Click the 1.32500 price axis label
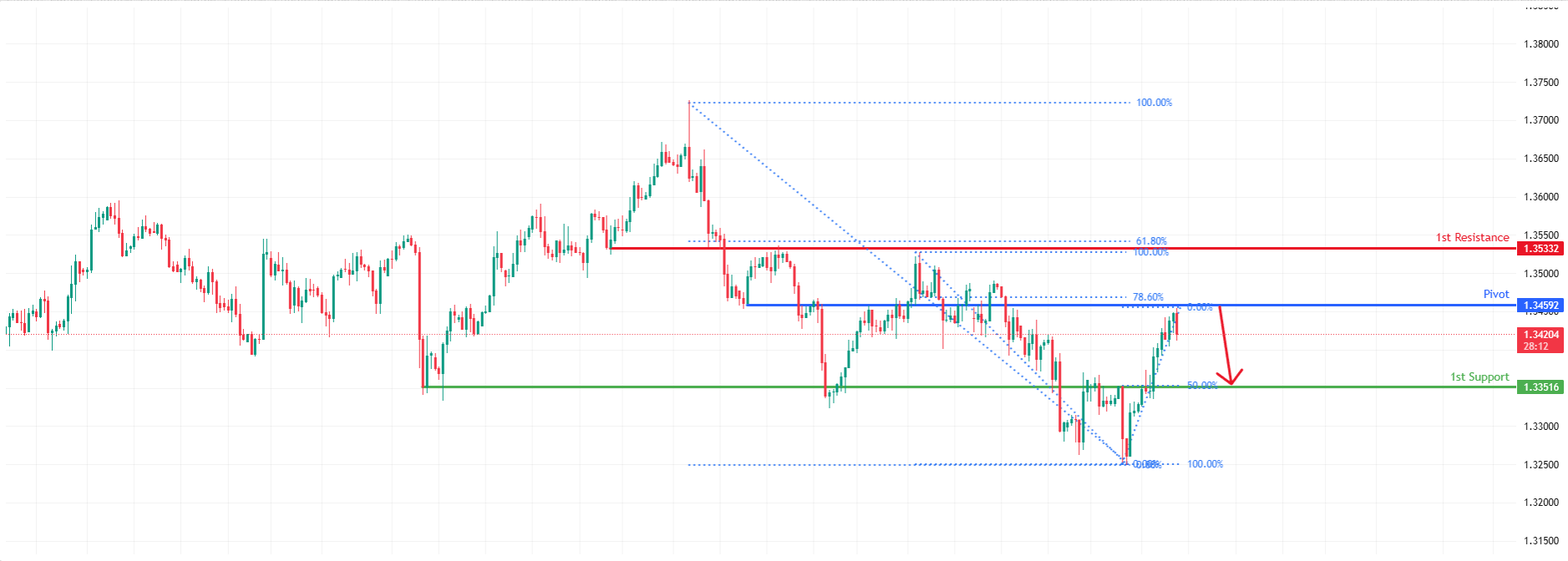This screenshot has height=561, width=1568. click(1540, 465)
